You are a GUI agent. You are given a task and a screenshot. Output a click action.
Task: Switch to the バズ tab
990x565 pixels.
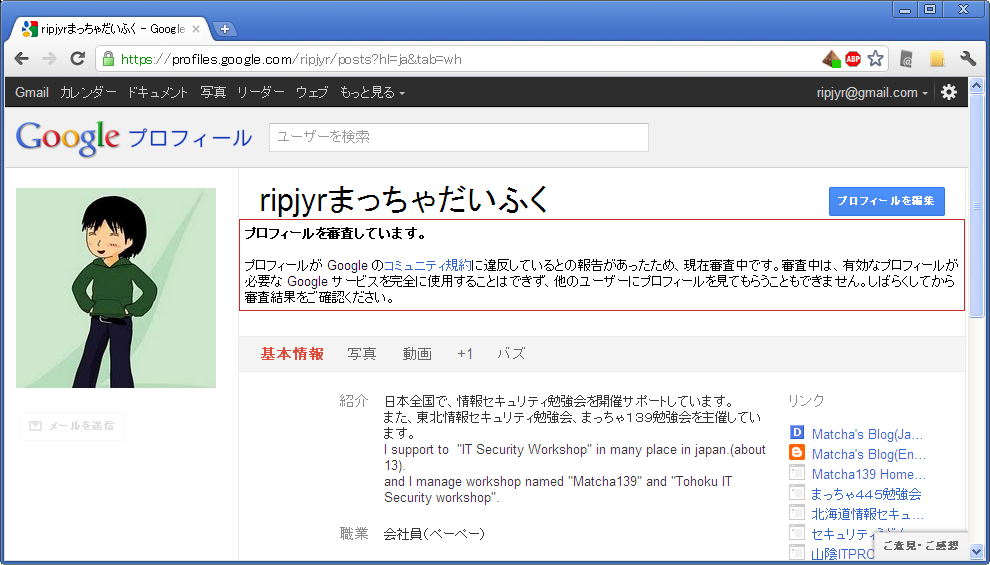click(x=511, y=354)
